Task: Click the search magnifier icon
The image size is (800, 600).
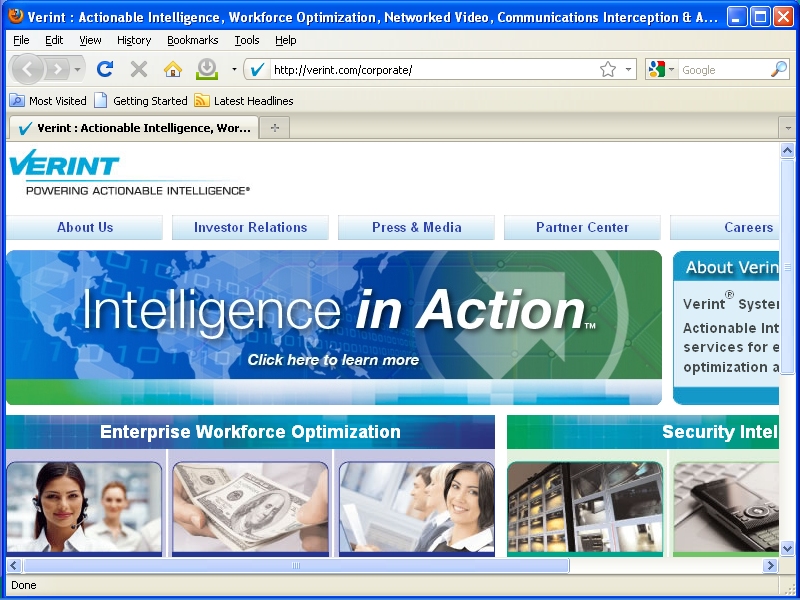Action: tap(779, 69)
